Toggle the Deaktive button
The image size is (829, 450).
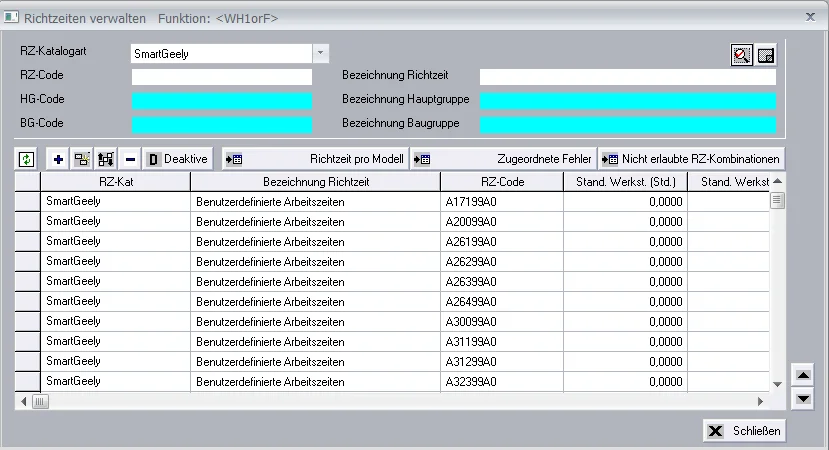[x=178, y=159]
